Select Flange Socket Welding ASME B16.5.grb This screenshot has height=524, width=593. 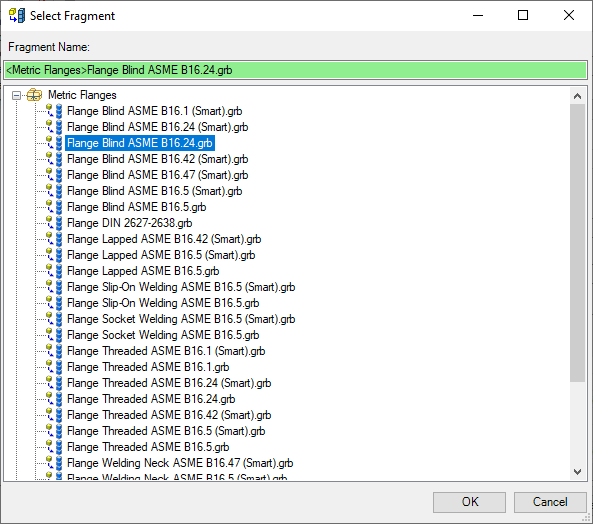pyautogui.click(x=163, y=335)
